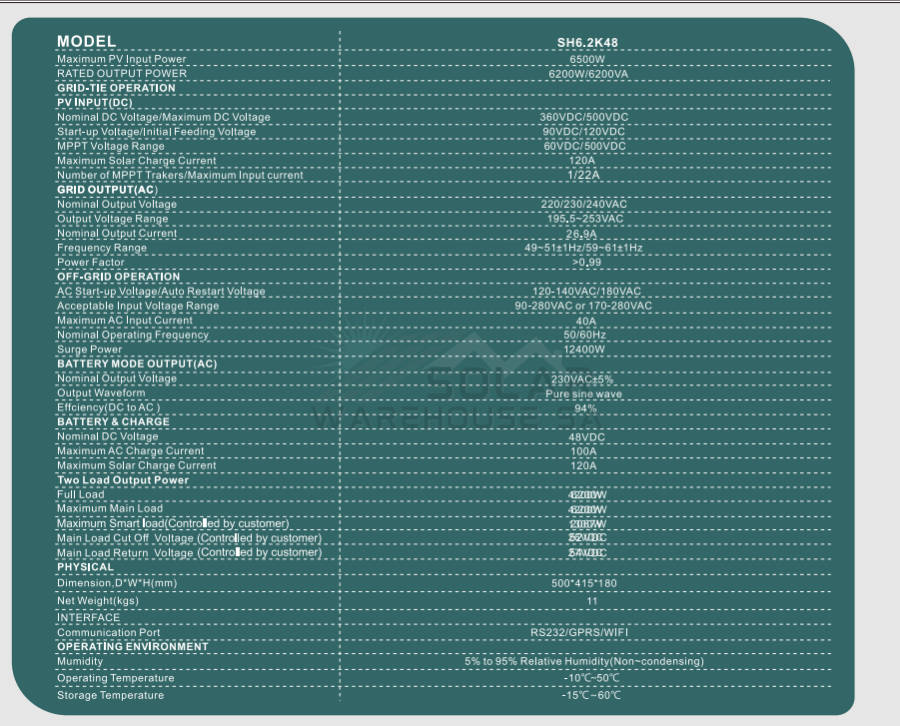
Task: Click the RS232/GPRS/WIFI communication port value
Action: coord(584,633)
